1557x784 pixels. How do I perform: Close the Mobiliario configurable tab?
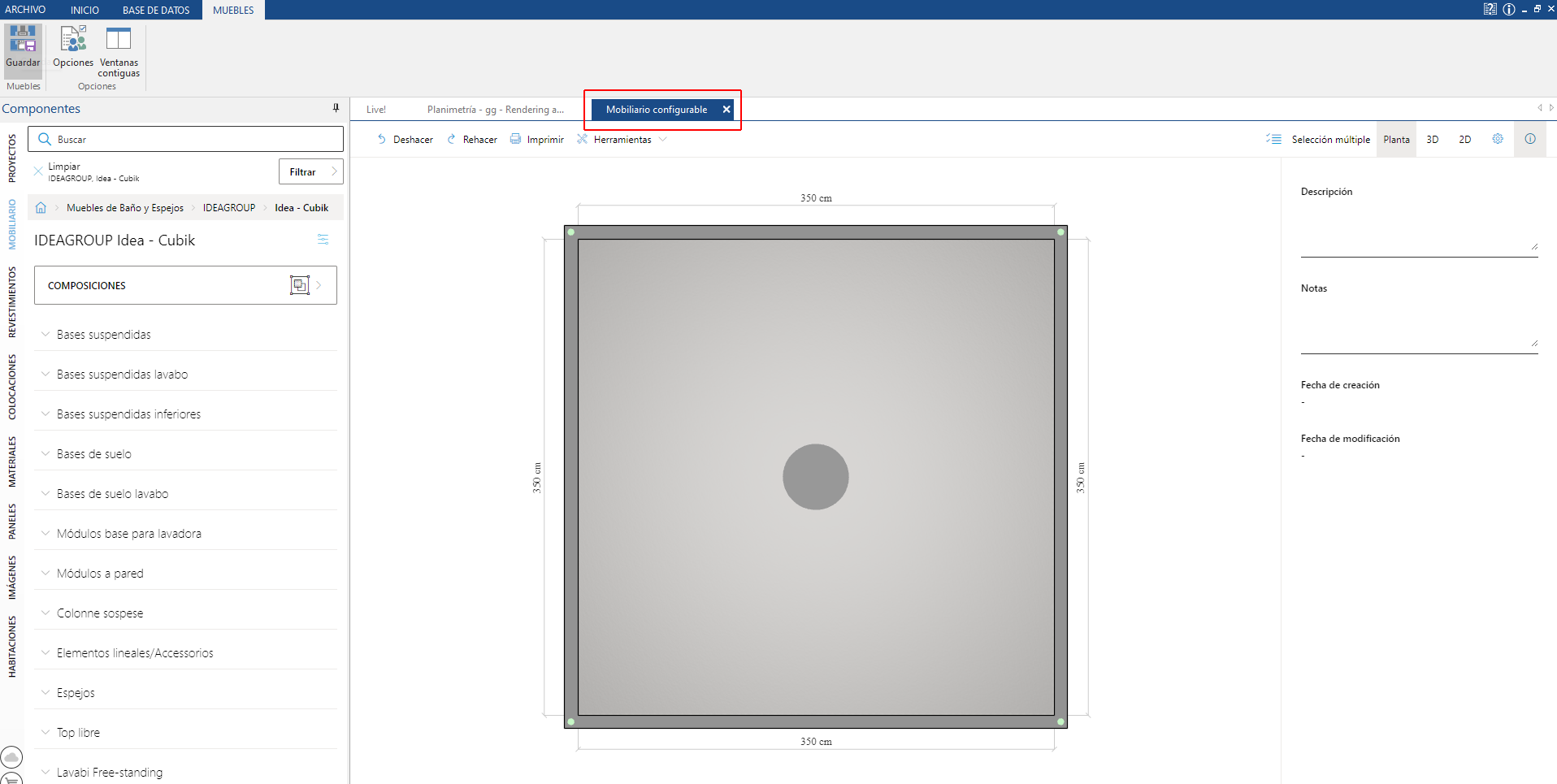pos(726,110)
